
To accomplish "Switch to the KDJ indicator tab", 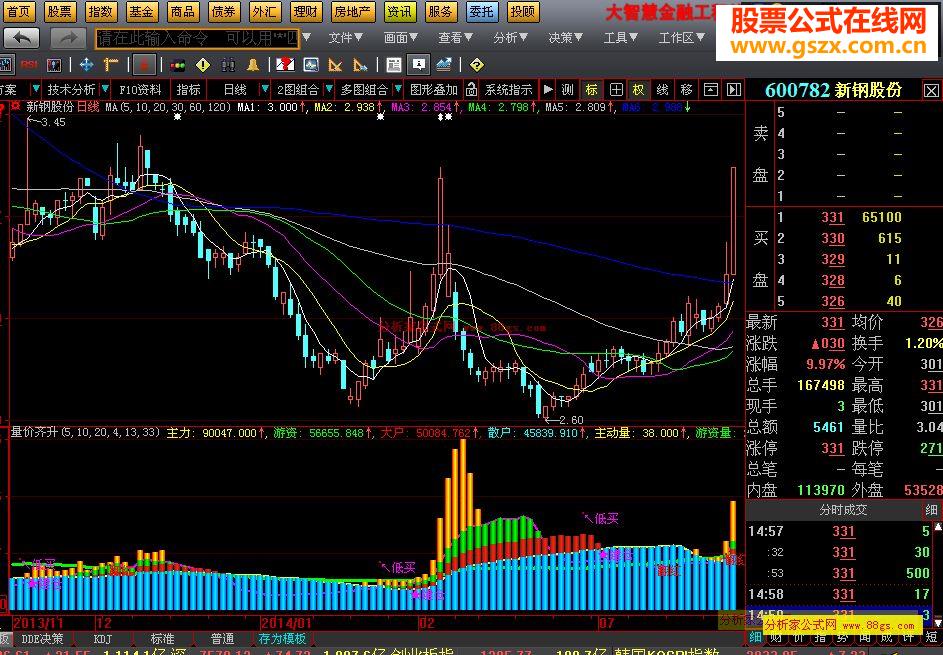I will [x=102, y=638].
